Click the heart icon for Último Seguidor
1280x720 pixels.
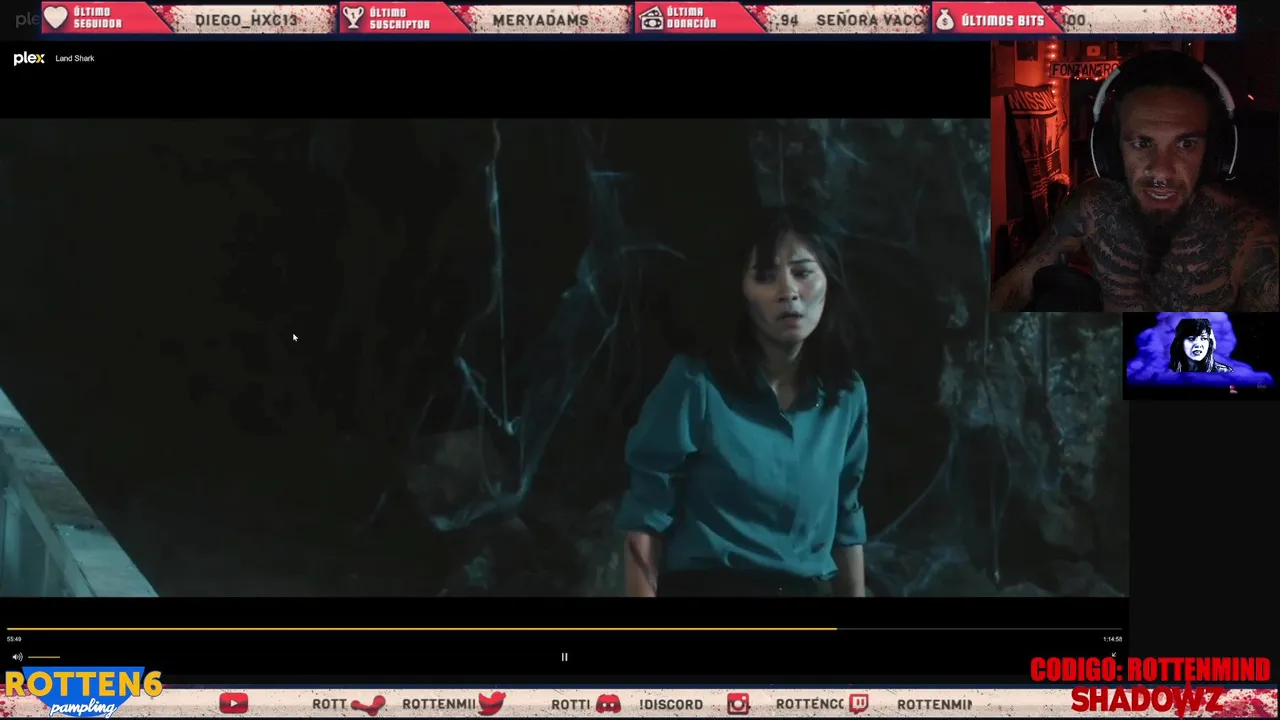[x=56, y=18]
